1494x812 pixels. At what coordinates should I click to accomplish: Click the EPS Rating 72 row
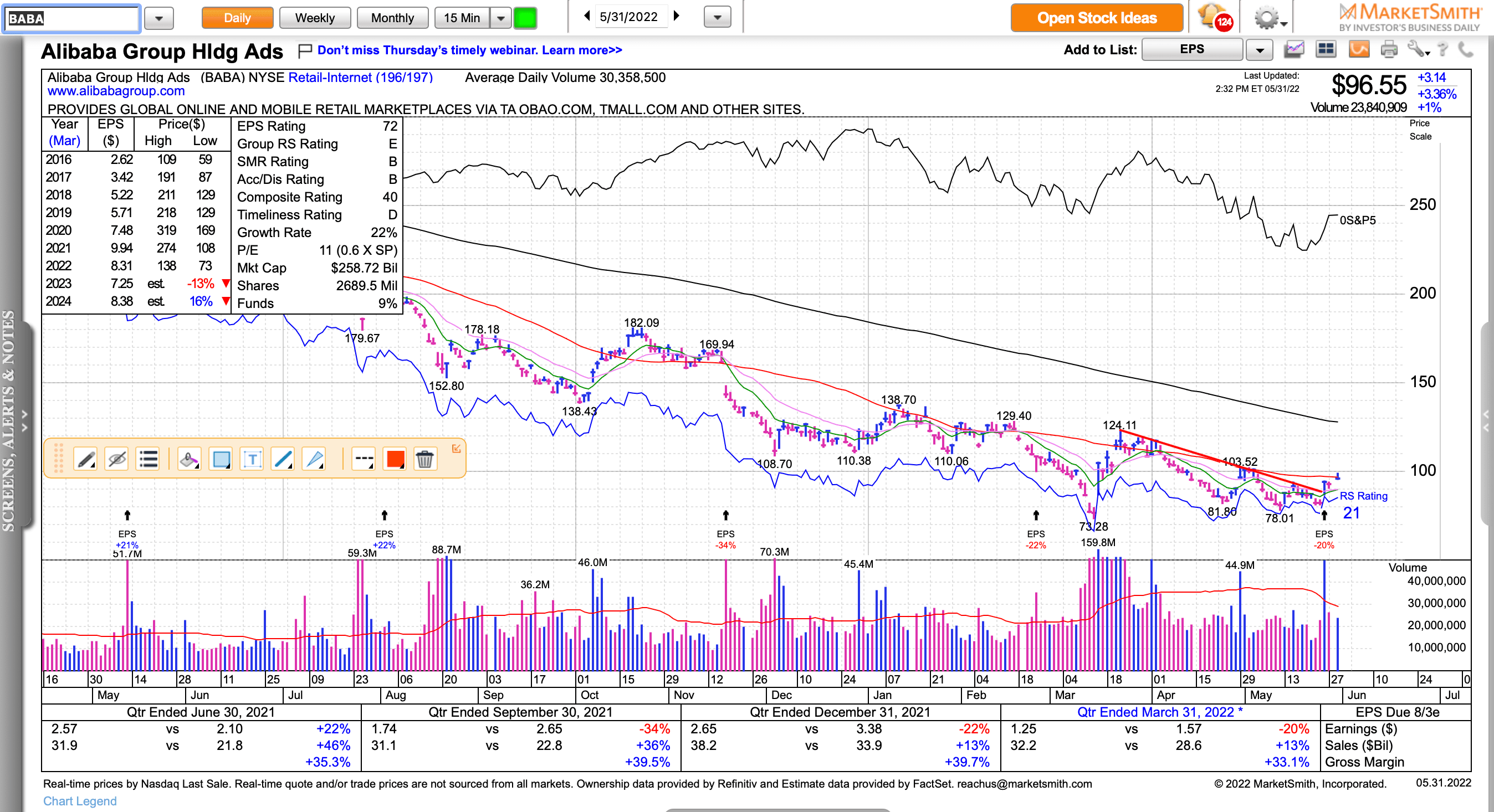[316, 126]
